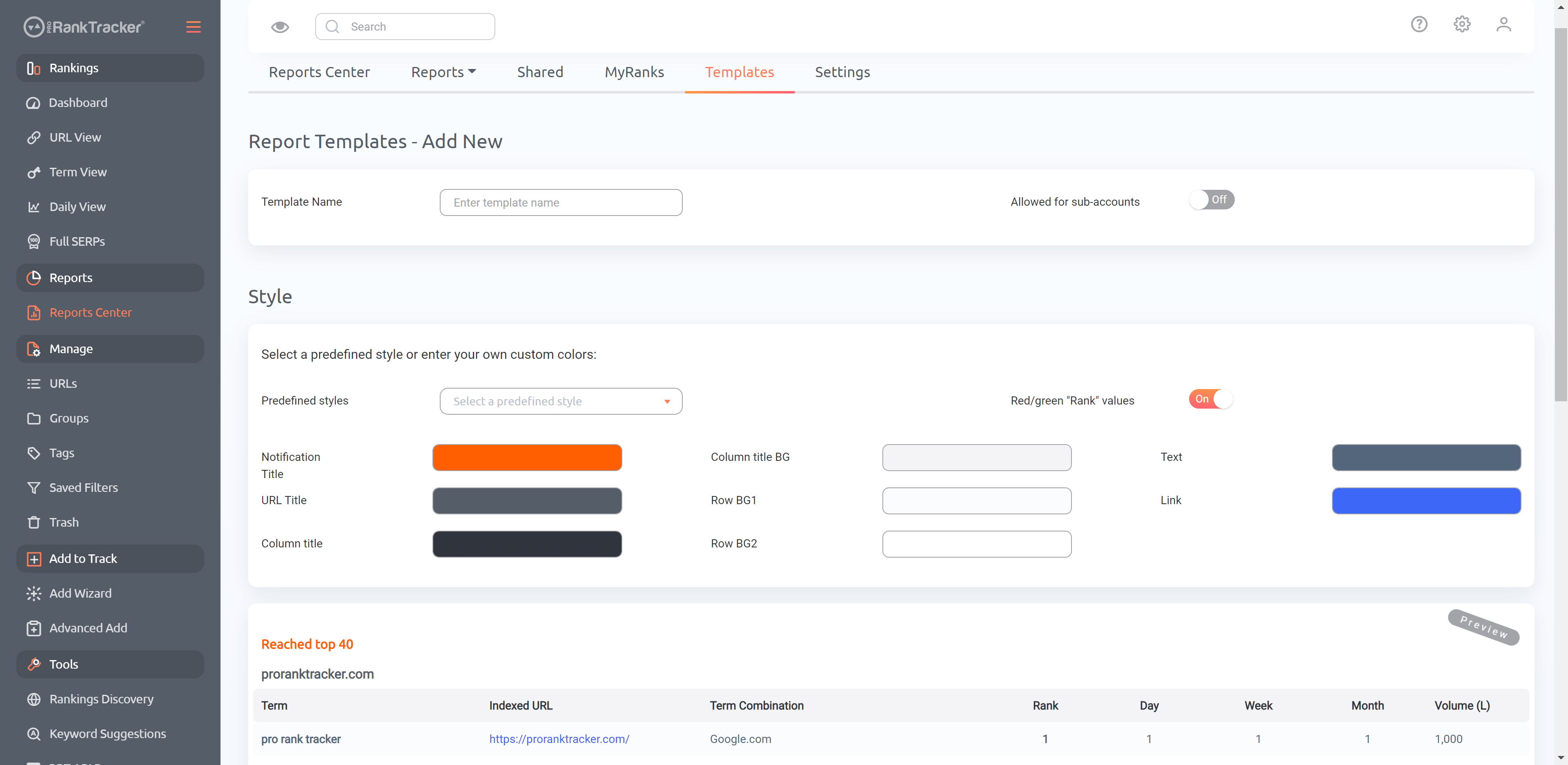Open the Keyword Suggestions tool
Image resolution: width=1568 pixels, height=765 pixels.
click(107, 733)
